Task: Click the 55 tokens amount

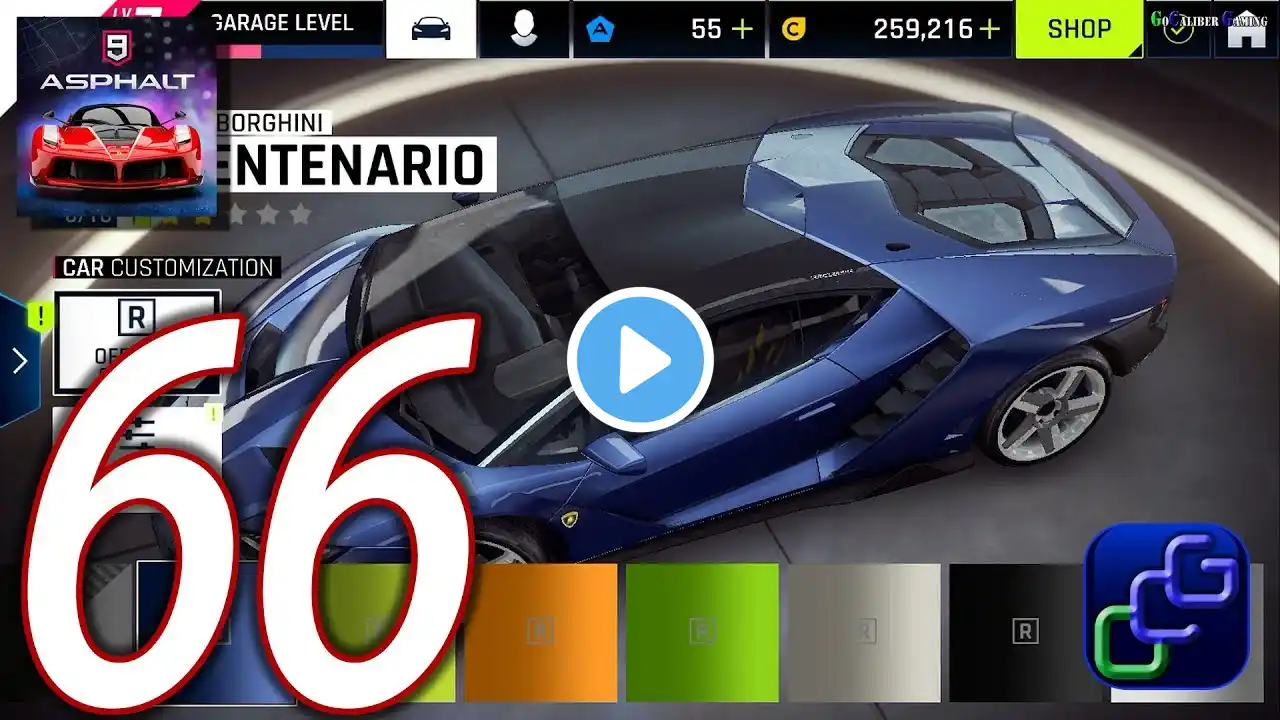Action: pyautogui.click(x=706, y=30)
